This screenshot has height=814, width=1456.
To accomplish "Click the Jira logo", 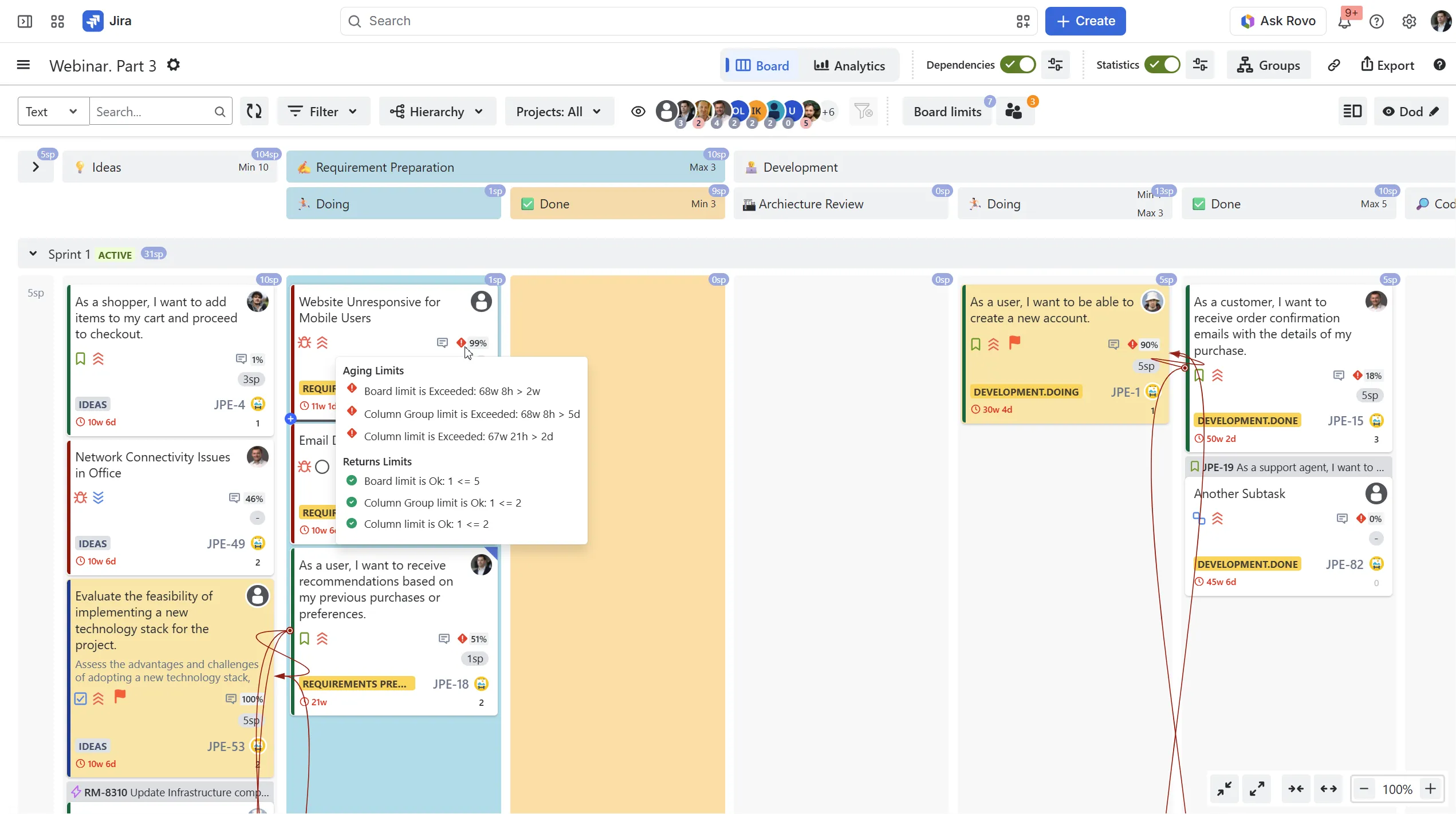I will click(x=107, y=21).
